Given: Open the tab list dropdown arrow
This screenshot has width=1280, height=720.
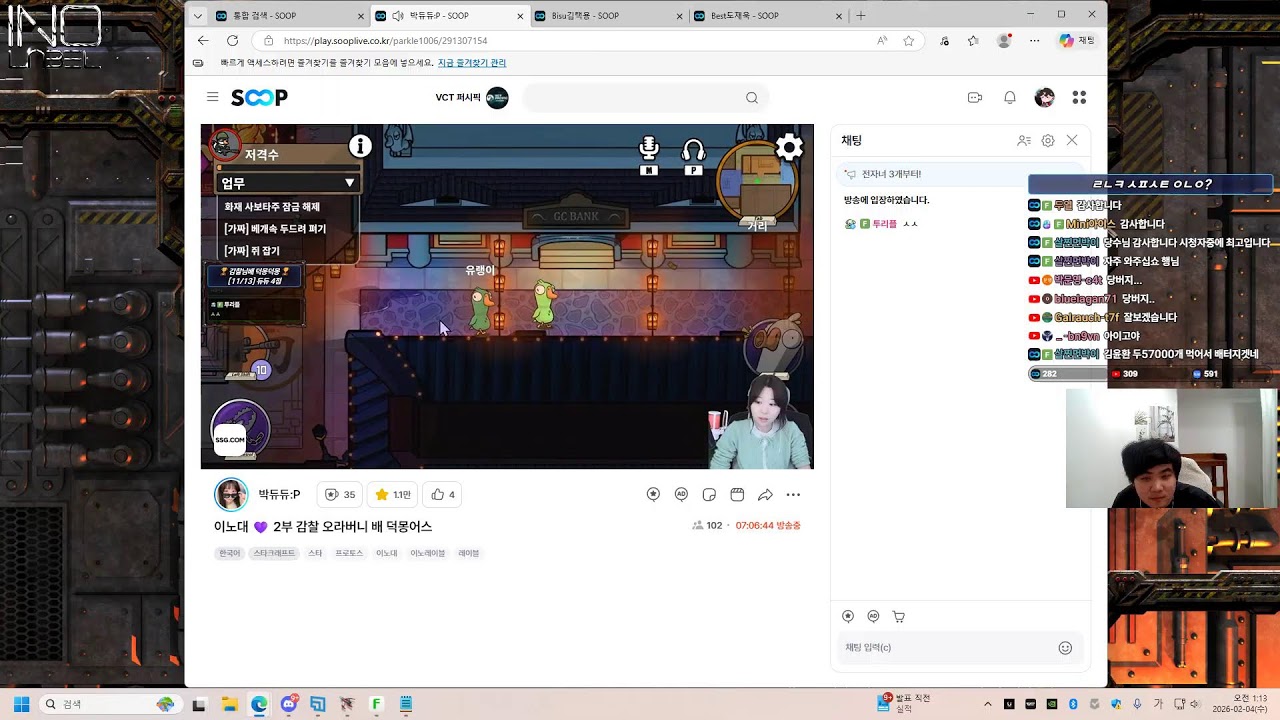Looking at the screenshot, I should tap(197, 16).
